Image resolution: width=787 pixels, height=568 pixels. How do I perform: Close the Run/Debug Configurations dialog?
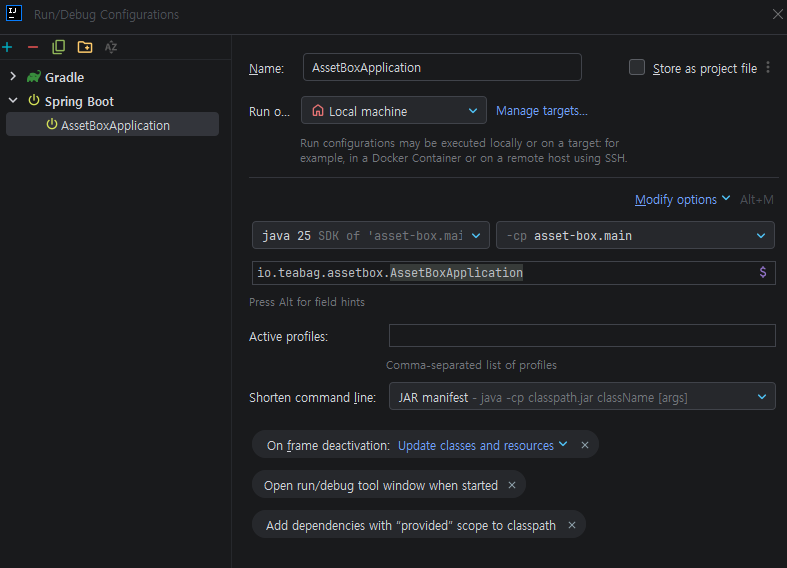click(x=777, y=14)
